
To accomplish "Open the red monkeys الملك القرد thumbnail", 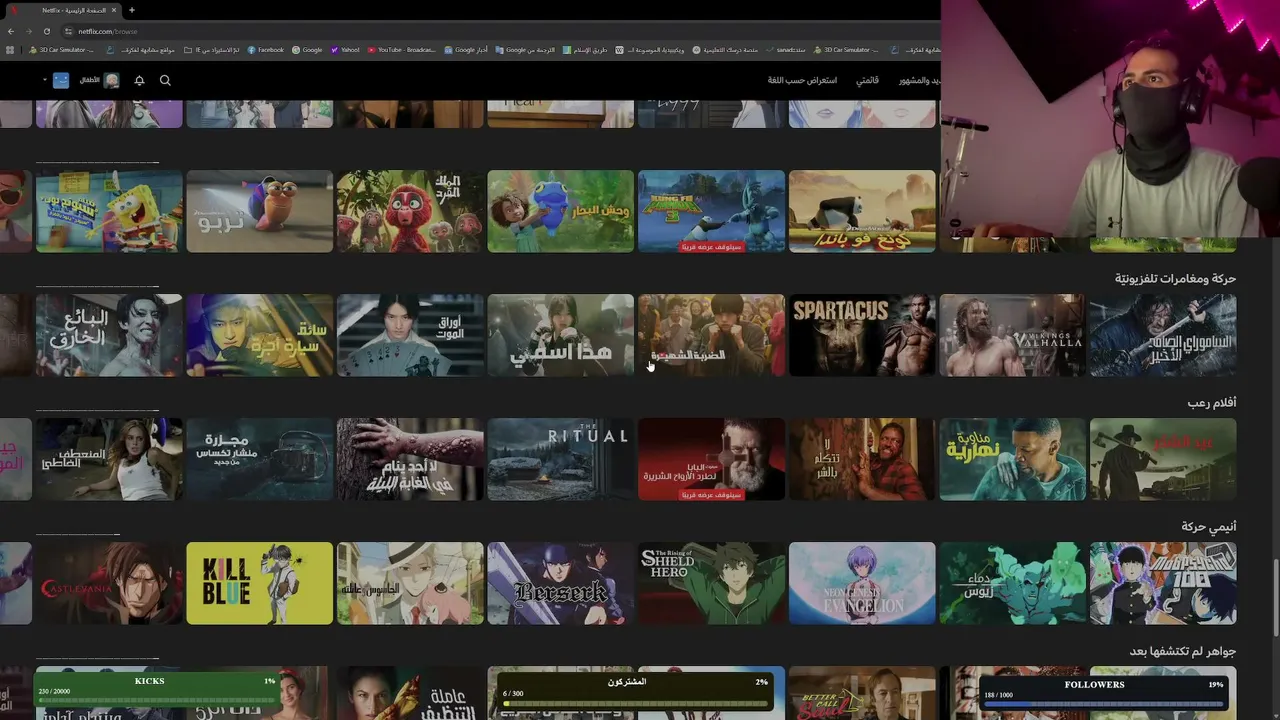I will [x=410, y=211].
